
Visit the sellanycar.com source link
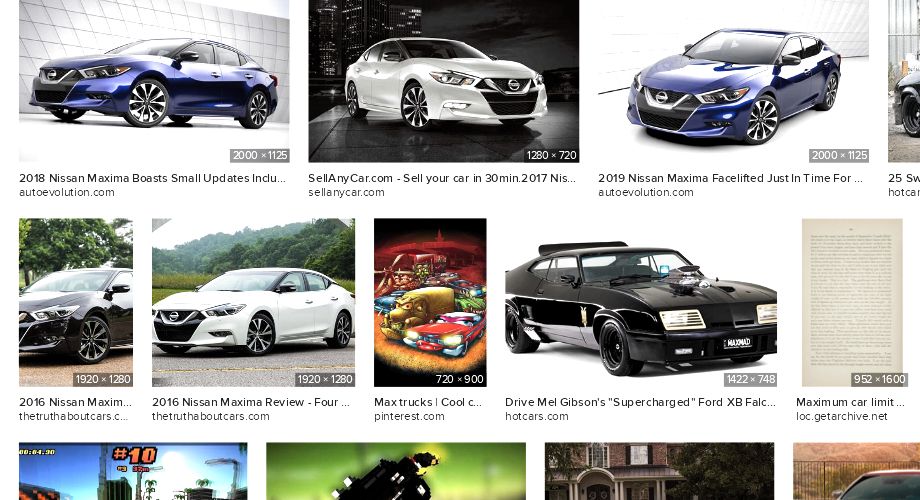pos(346,192)
